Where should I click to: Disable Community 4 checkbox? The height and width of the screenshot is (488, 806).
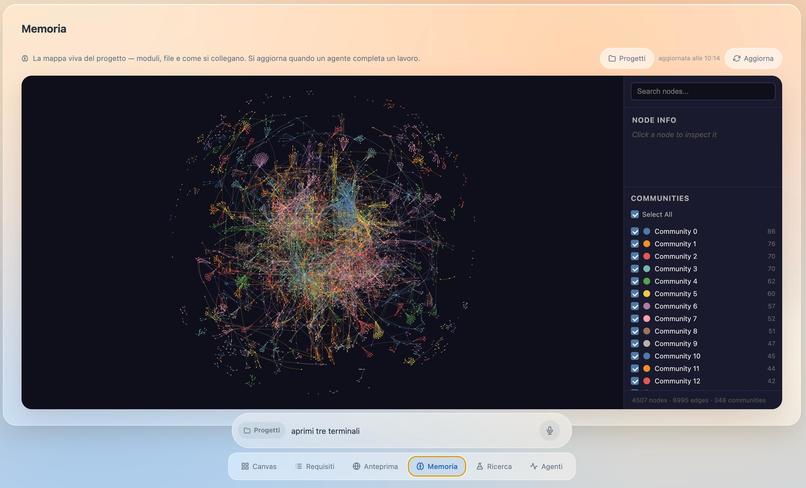click(x=635, y=281)
